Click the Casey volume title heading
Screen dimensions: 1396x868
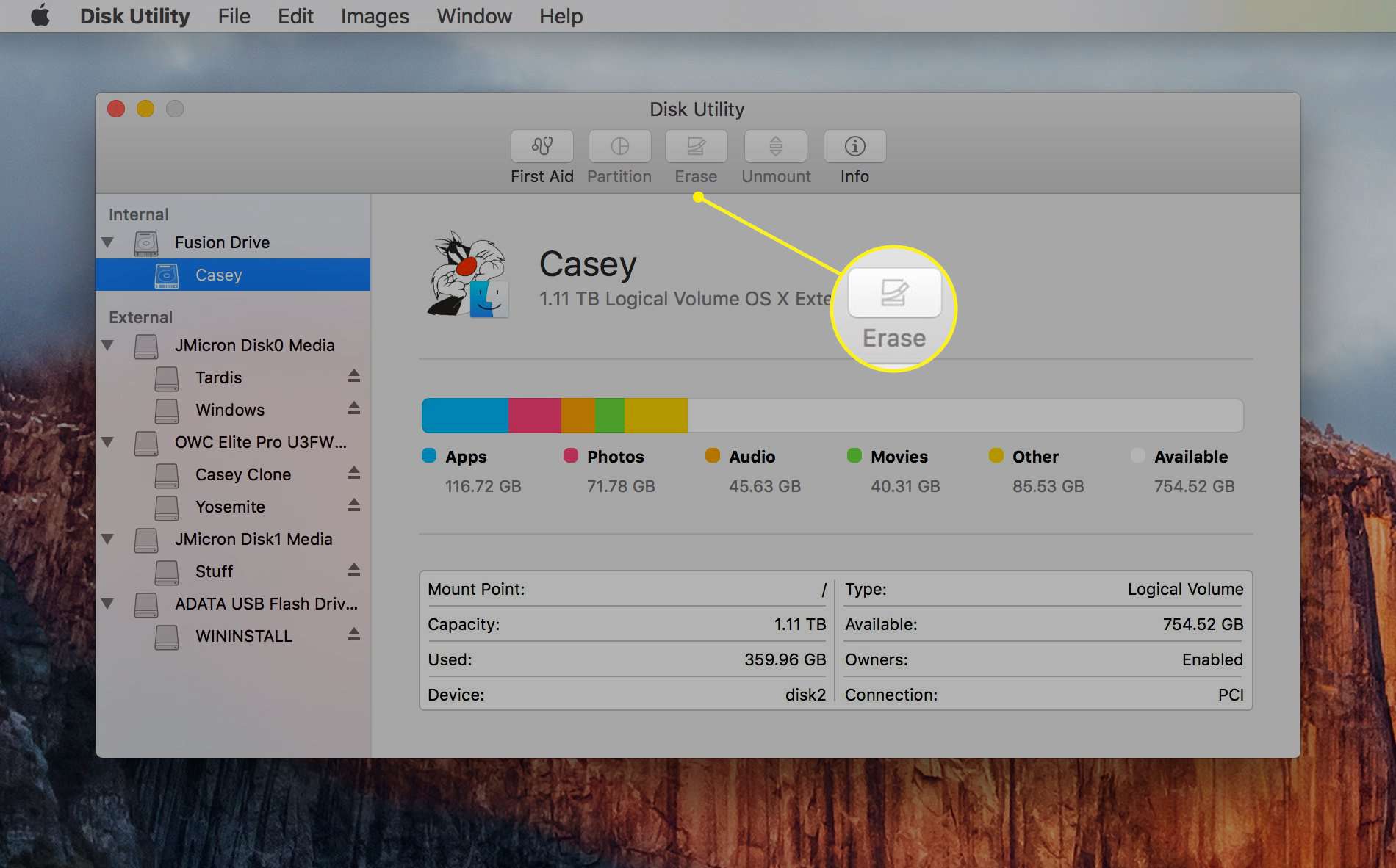[x=588, y=264]
